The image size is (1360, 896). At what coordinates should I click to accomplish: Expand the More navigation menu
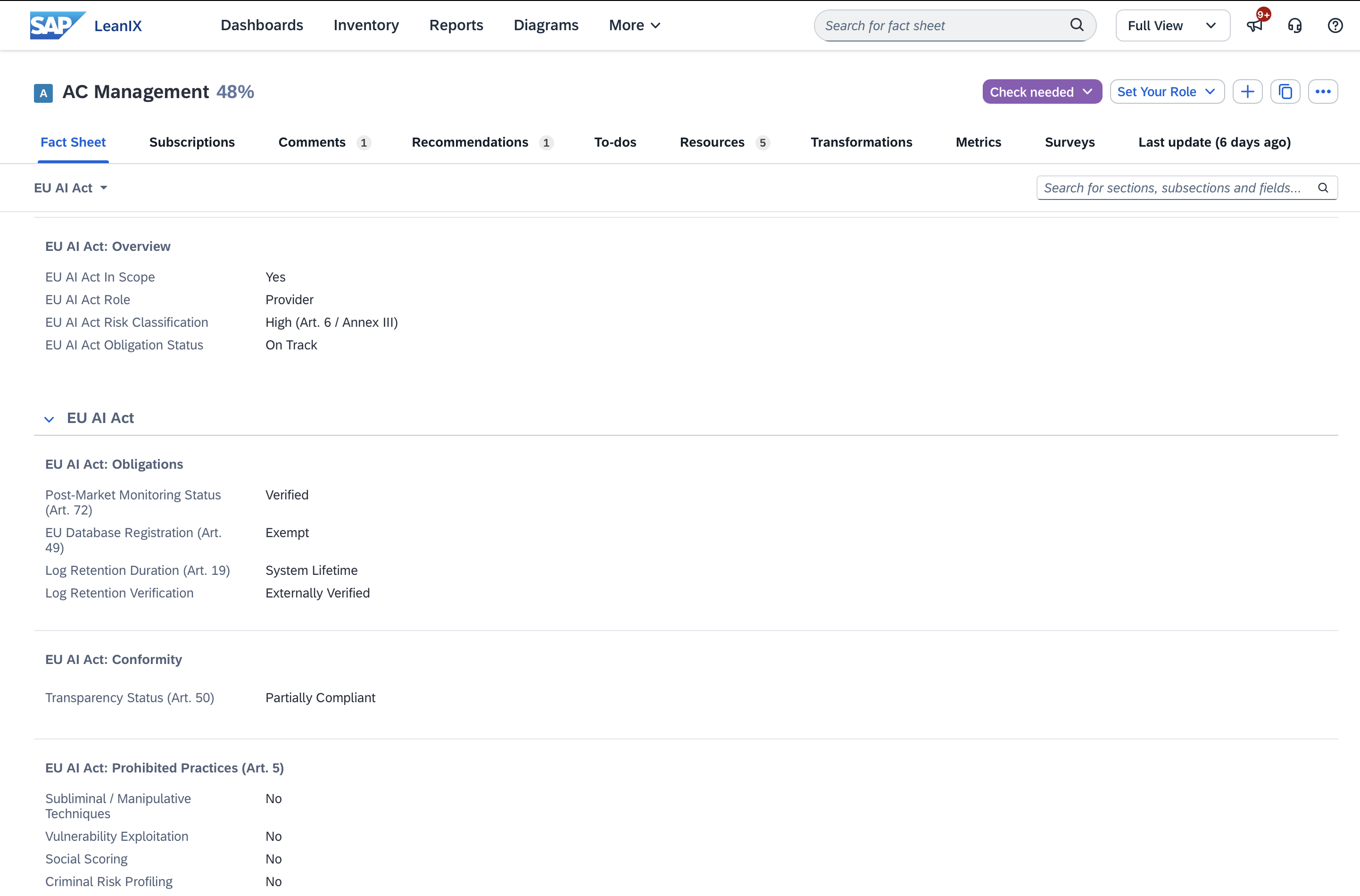pos(634,25)
